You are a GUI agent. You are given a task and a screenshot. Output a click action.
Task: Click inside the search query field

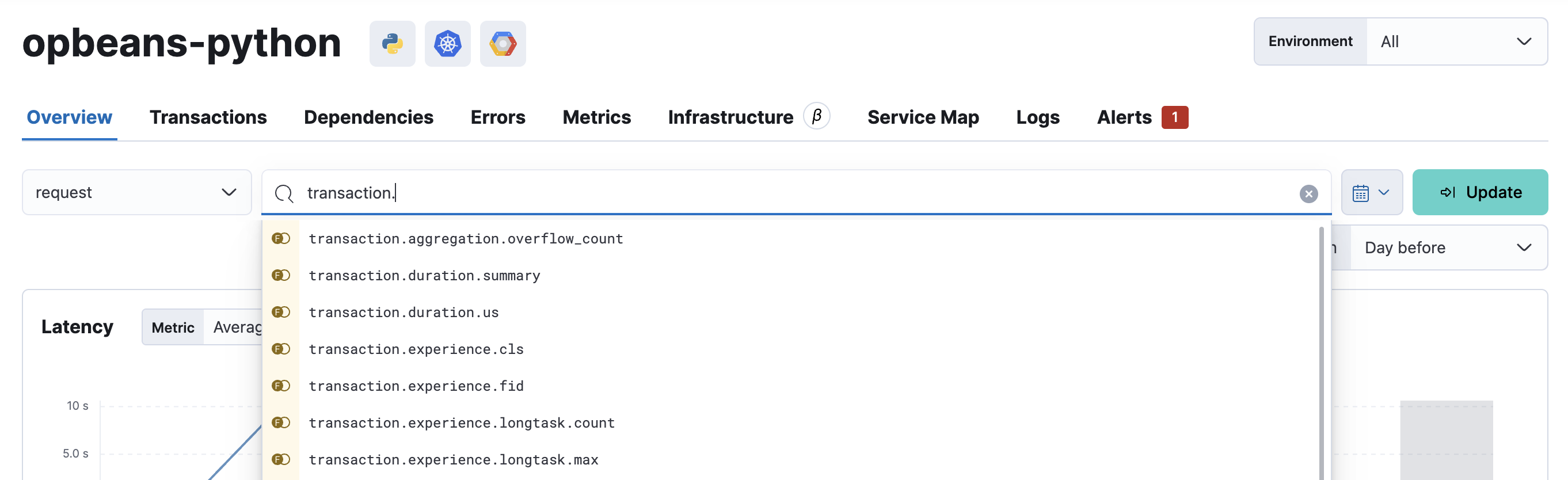pos(791,193)
